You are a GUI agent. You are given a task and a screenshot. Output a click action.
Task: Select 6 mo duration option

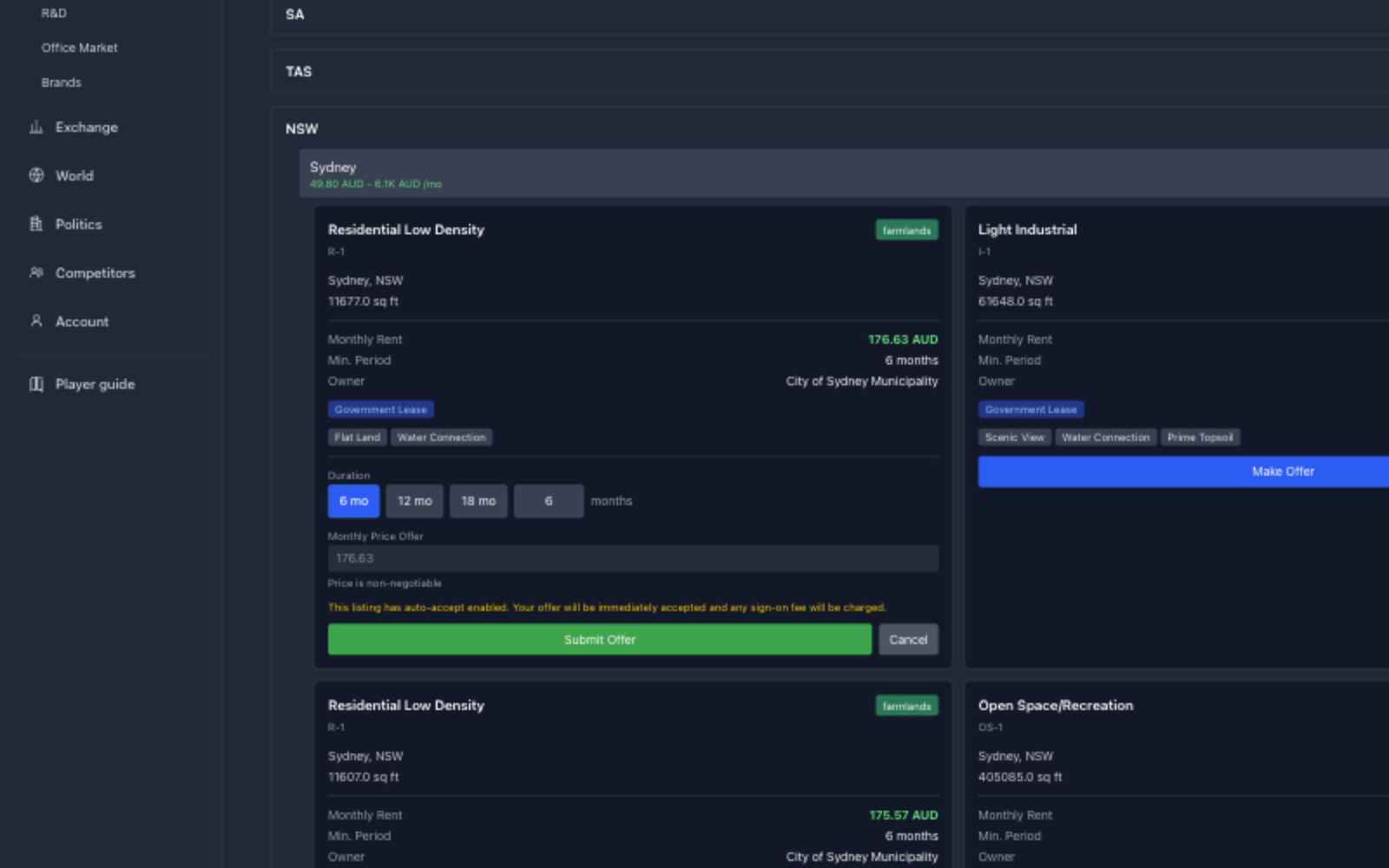click(353, 501)
